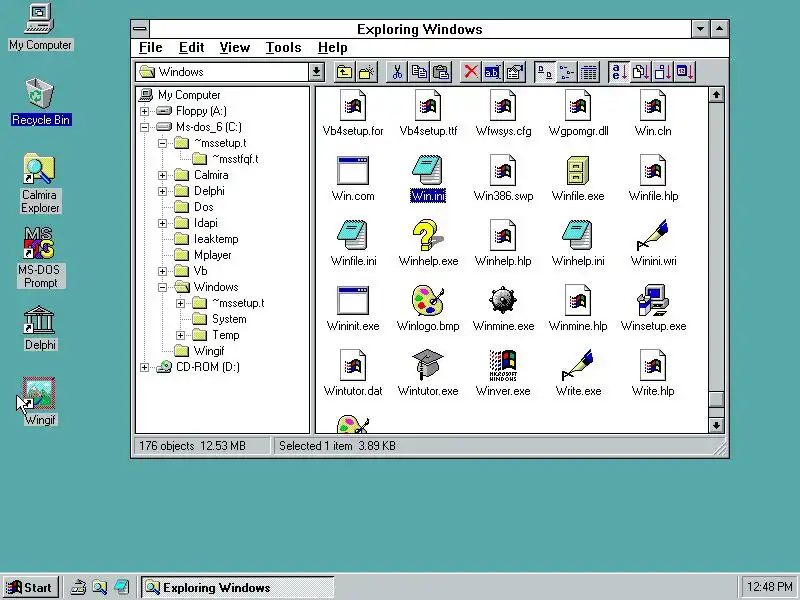Select the Winver.exe Windows logo icon
The image size is (800, 600).
point(503,365)
